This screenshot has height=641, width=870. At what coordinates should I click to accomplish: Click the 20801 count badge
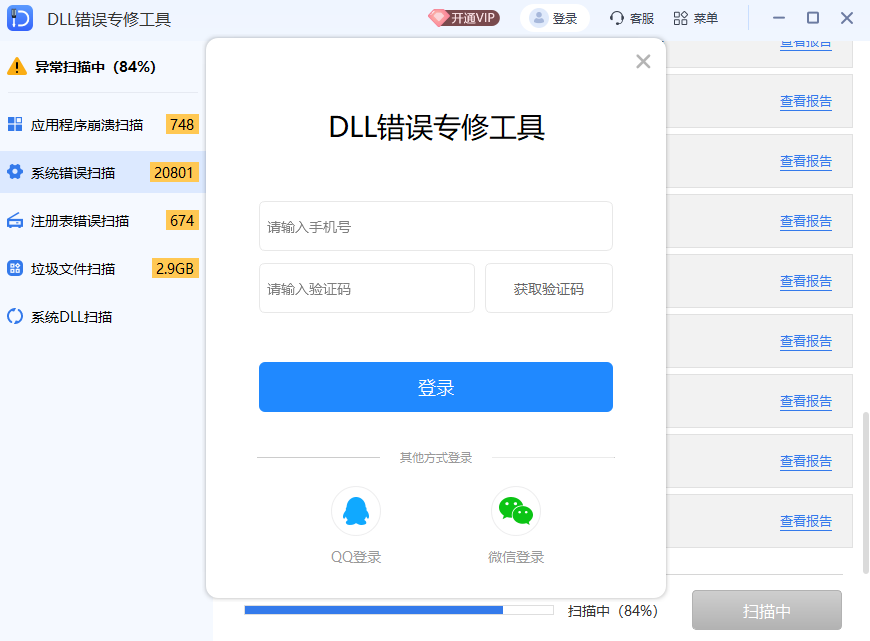coord(174,173)
